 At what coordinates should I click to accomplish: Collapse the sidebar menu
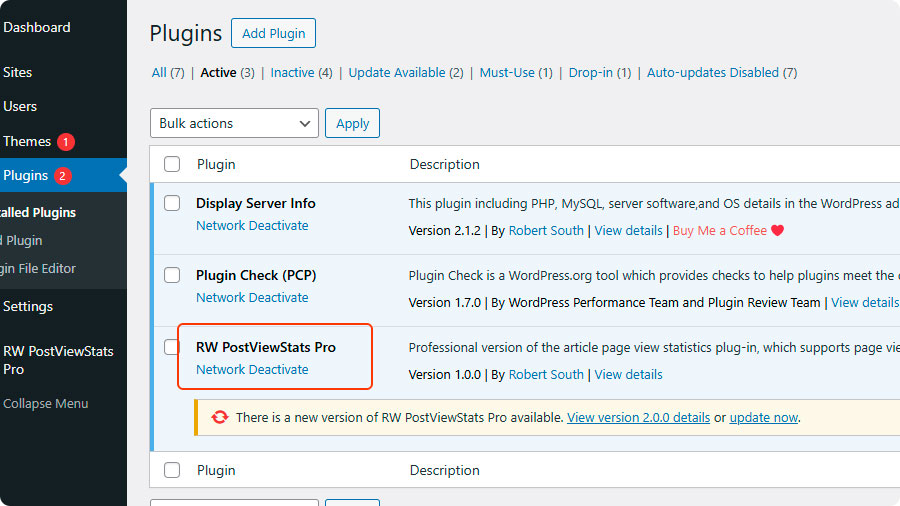pos(45,404)
